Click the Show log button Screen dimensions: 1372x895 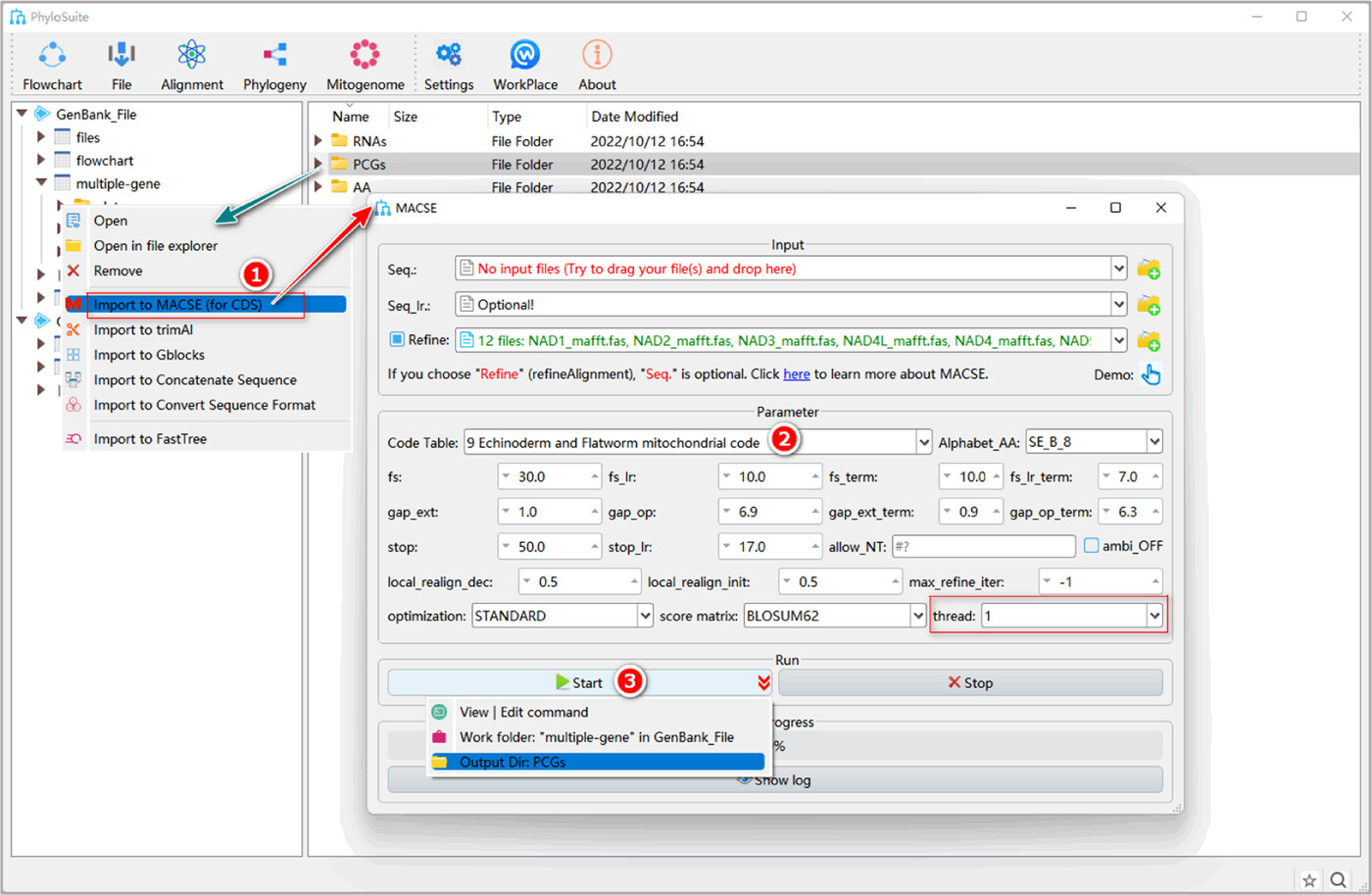point(775,780)
